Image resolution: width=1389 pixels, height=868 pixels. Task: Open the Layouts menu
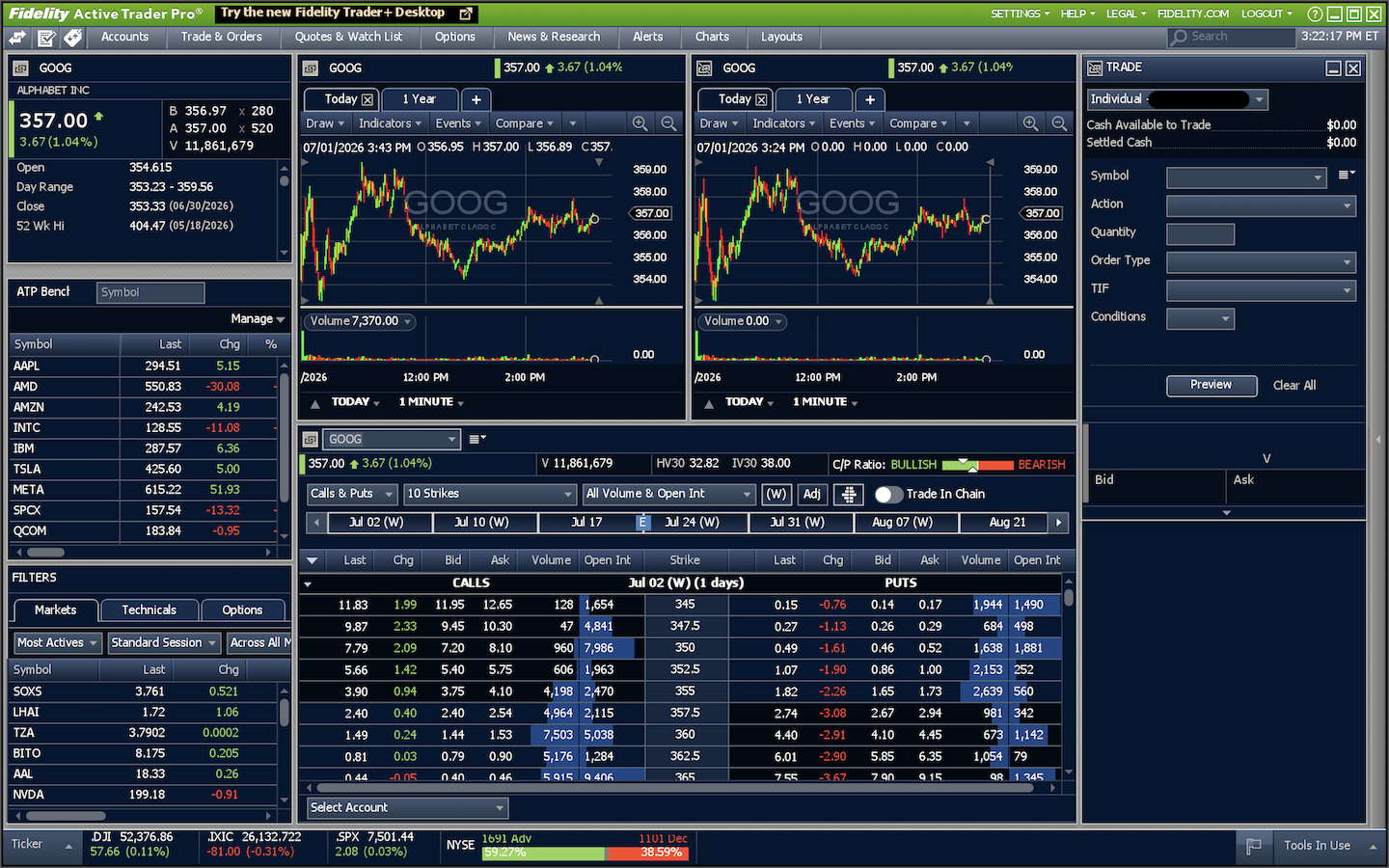[781, 38]
